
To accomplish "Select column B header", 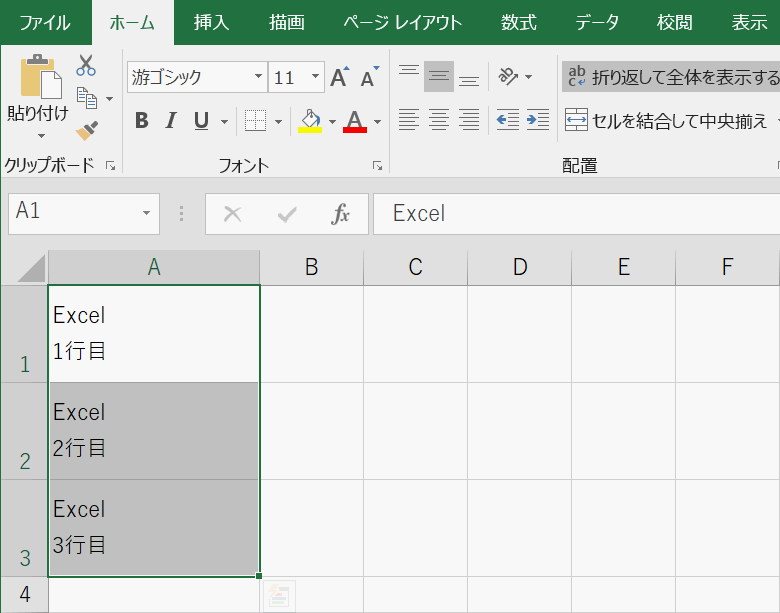I will tap(312, 268).
